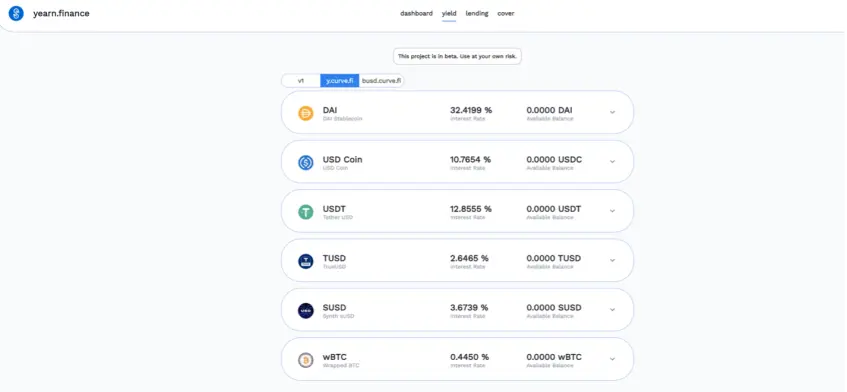The width and height of the screenshot is (847, 392).
Task: Click the SUSD coin icon
Action: pyautogui.click(x=306, y=310)
